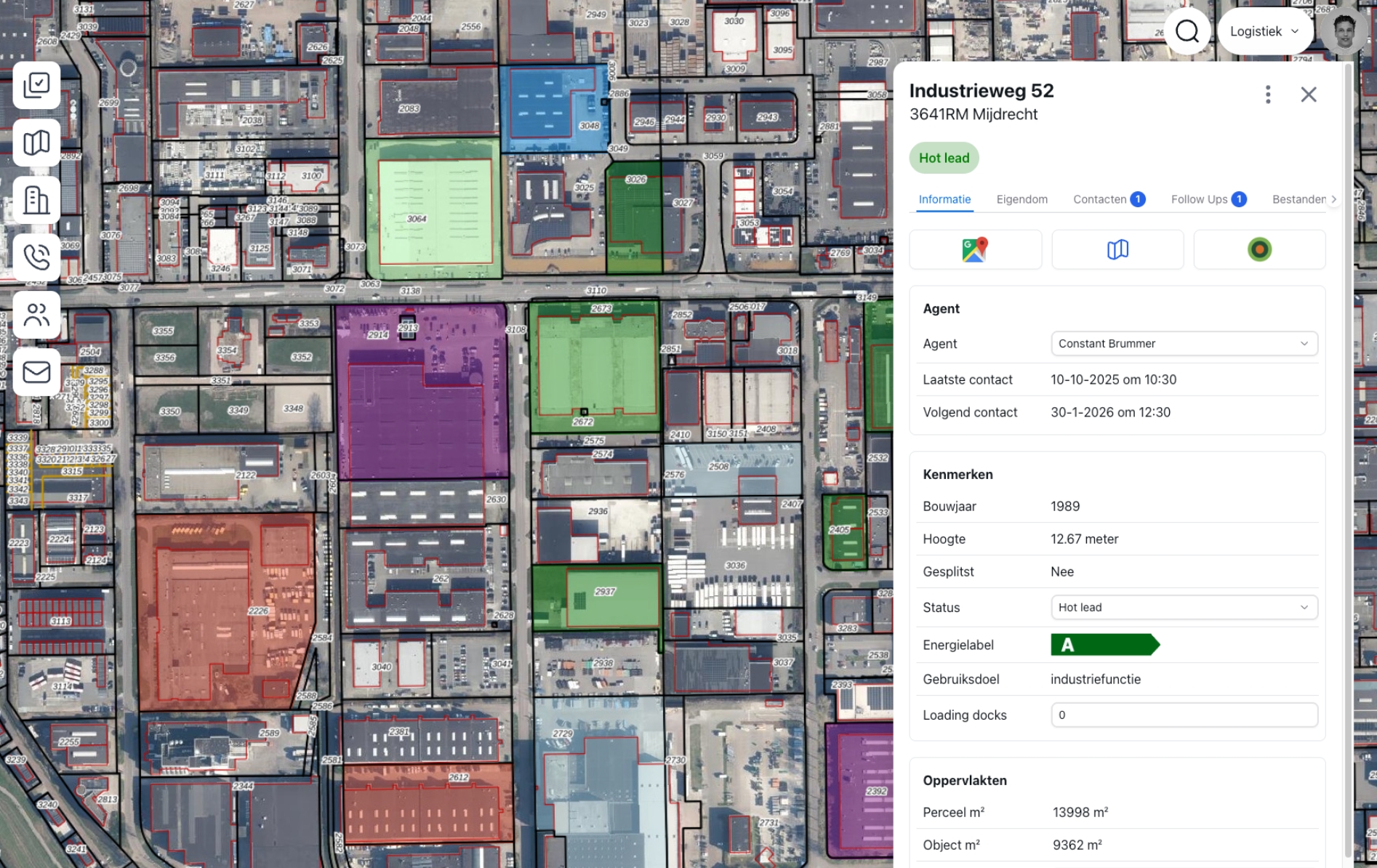Click the green orange circle icon button
This screenshot has height=868, width=1377.
[x=1259, y=249]
